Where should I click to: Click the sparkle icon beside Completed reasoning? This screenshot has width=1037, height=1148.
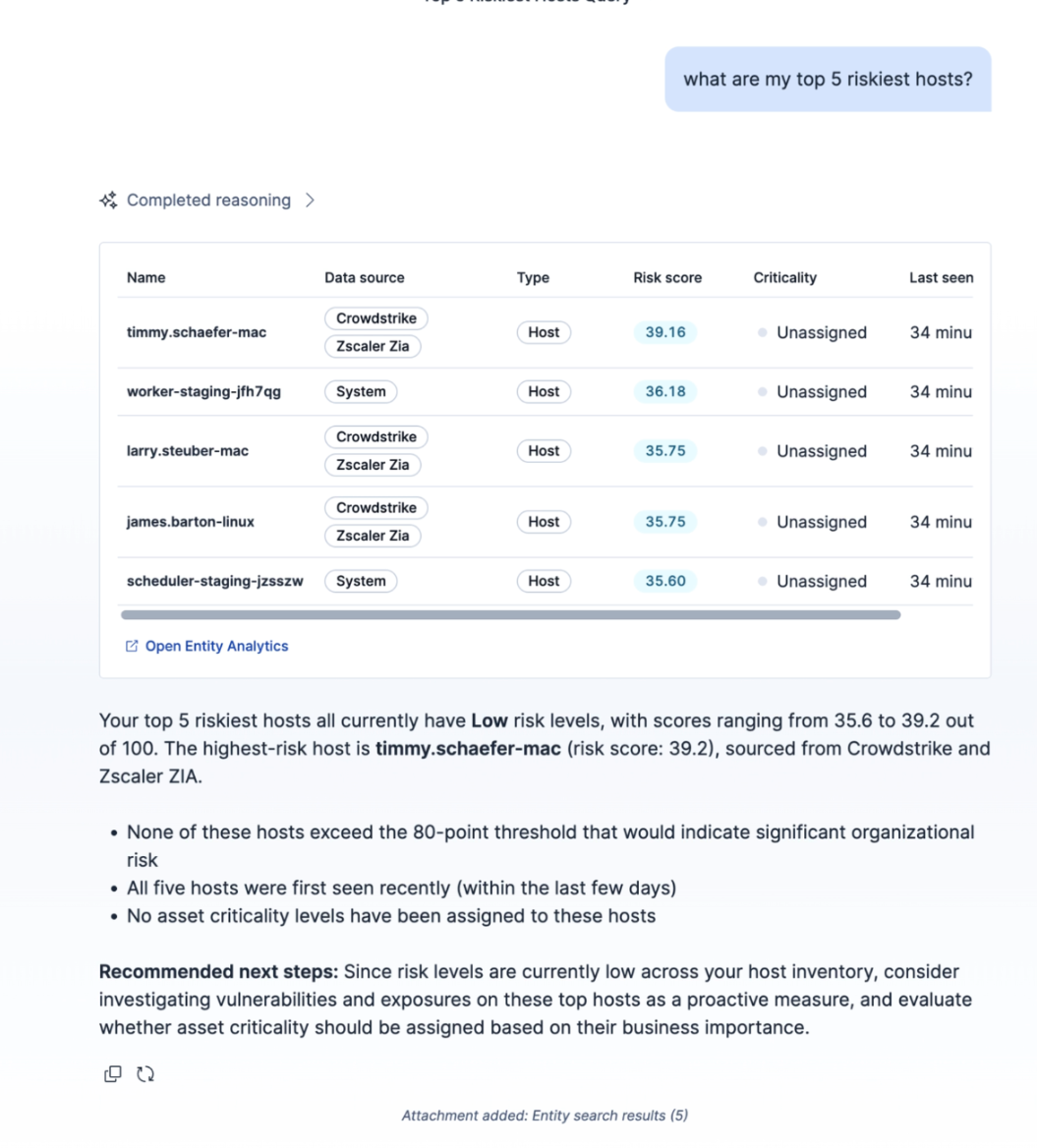coord(108,200)
